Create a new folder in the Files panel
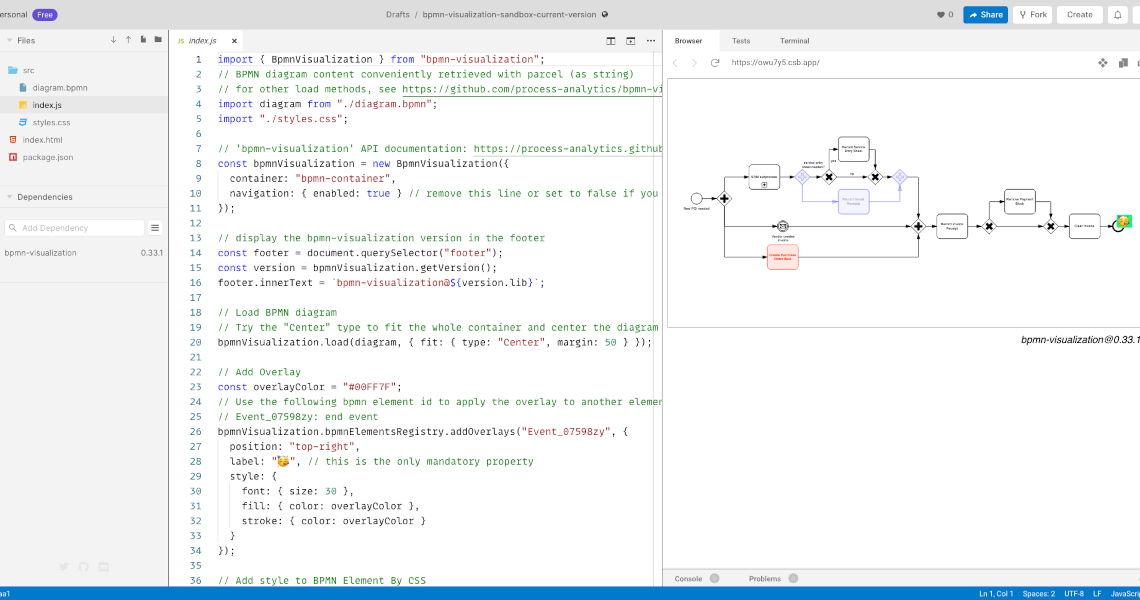Screen dimensions: 1140x600 [x=158, y=38]
